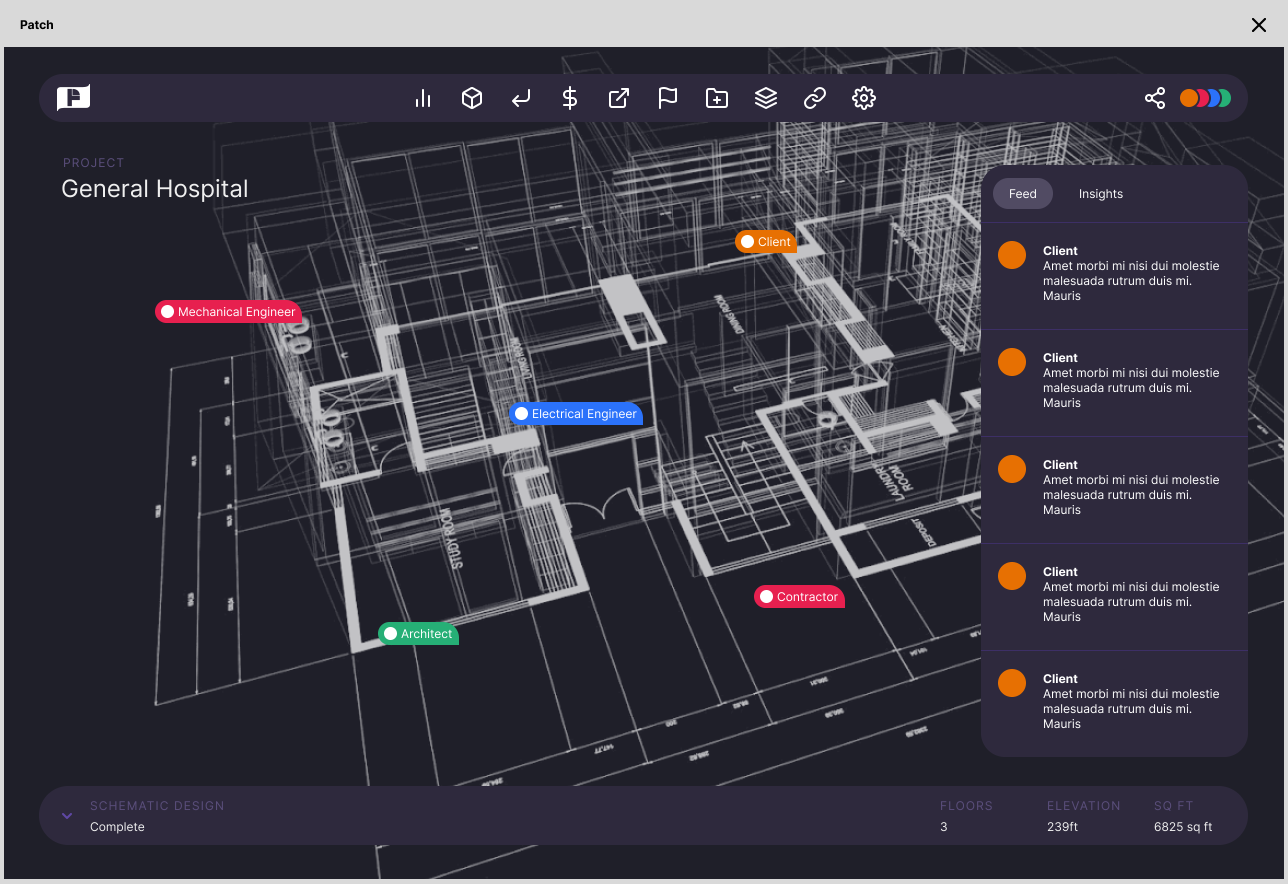
Task: Click the Patch logo icon
Action: tap(74, 98)
